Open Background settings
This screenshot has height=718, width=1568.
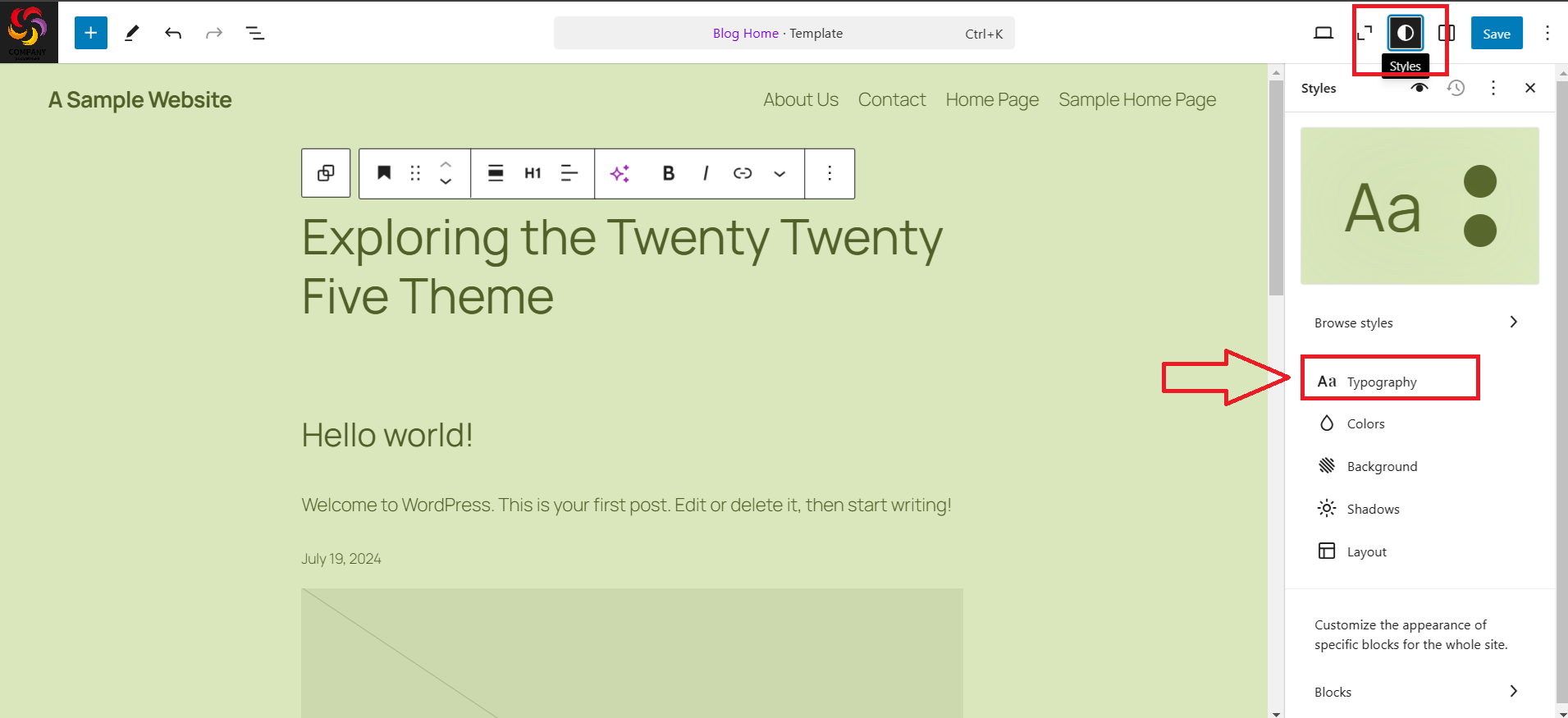pyautogui.click(x=1419, y=466)
